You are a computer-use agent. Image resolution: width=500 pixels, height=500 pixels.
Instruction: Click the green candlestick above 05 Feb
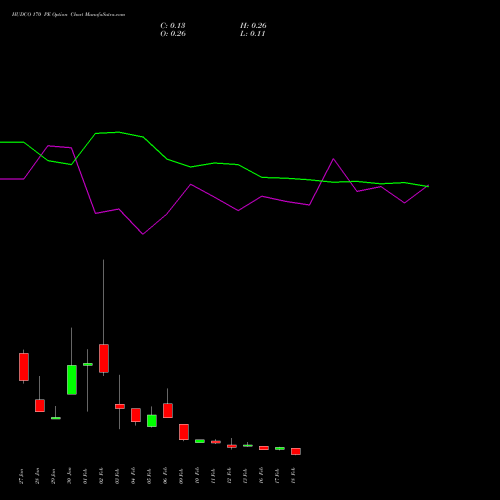pos(152,421)
